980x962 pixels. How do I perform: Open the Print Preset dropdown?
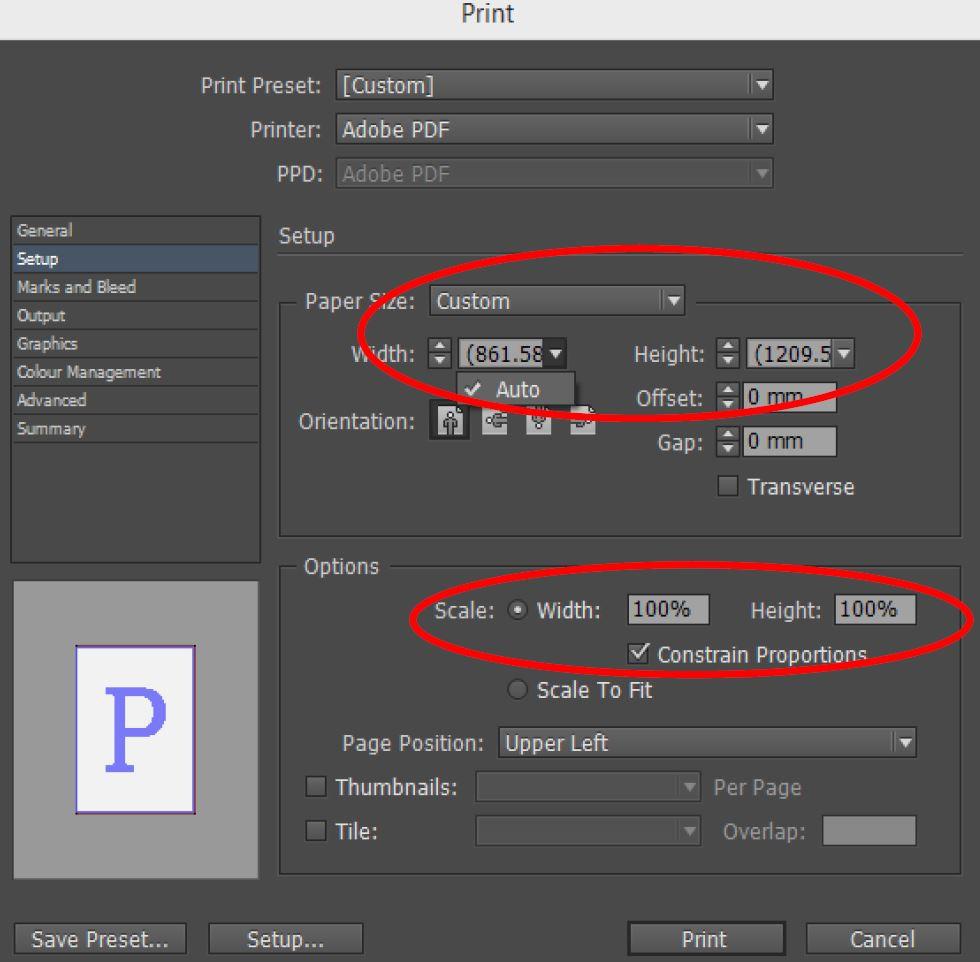click(x=554, y=85)
